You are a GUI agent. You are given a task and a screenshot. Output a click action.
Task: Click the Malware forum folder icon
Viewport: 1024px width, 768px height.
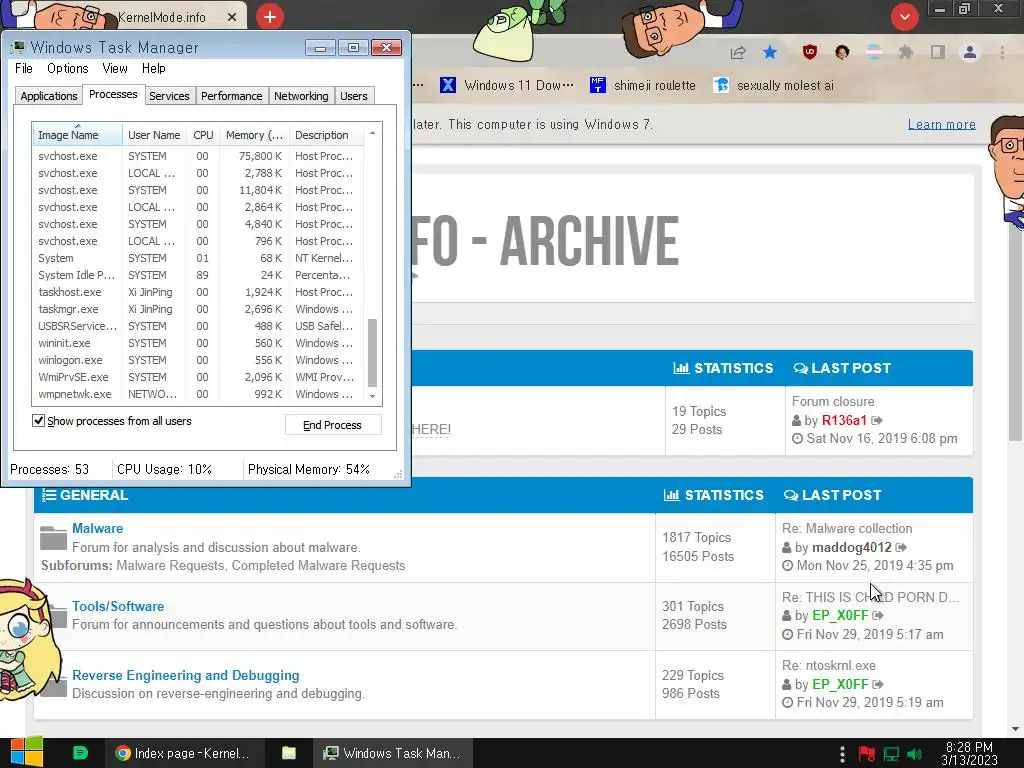point(53,537)
